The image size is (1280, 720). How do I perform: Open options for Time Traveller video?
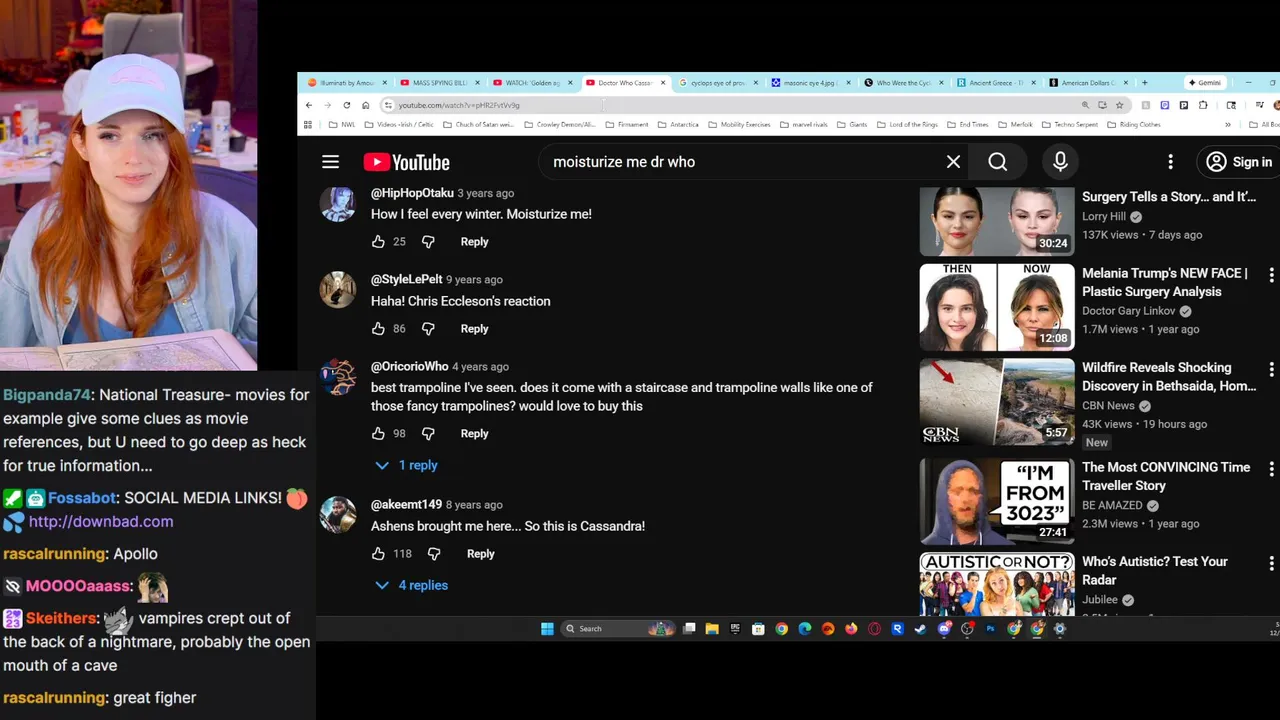tap(1271, 468)
